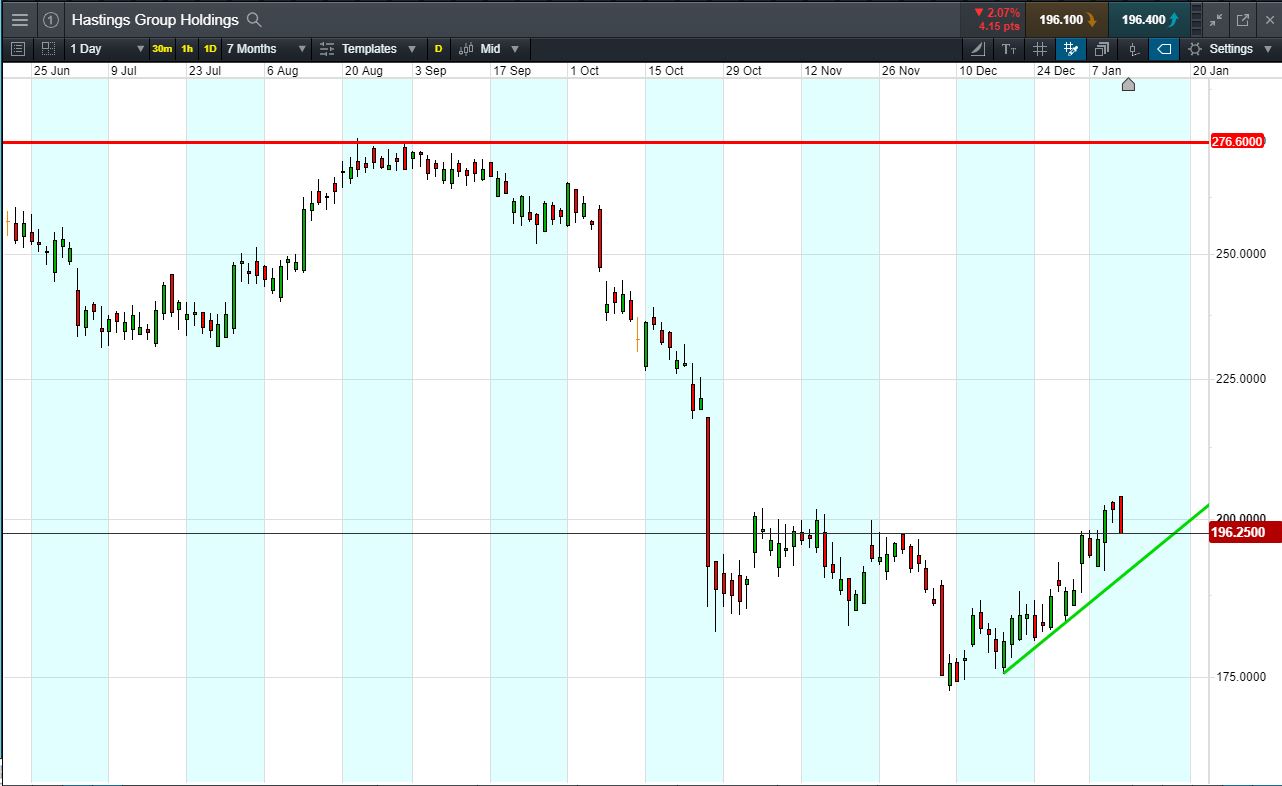Select the 1h interval shortcut
The width and height of the screenshot is (1282, 786).
(x=187, y=48)
